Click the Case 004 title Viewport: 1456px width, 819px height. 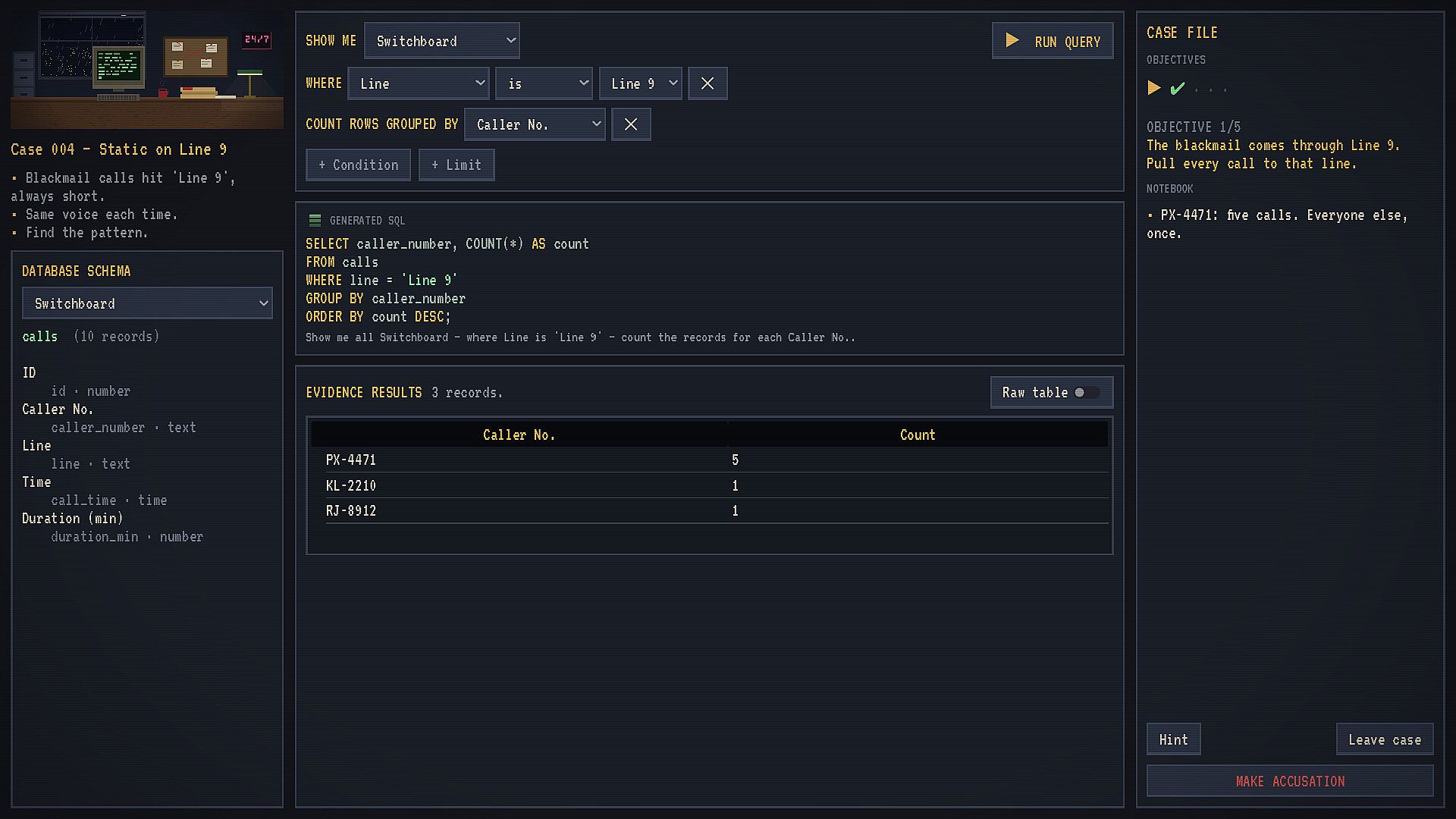(x=119, y=149)
